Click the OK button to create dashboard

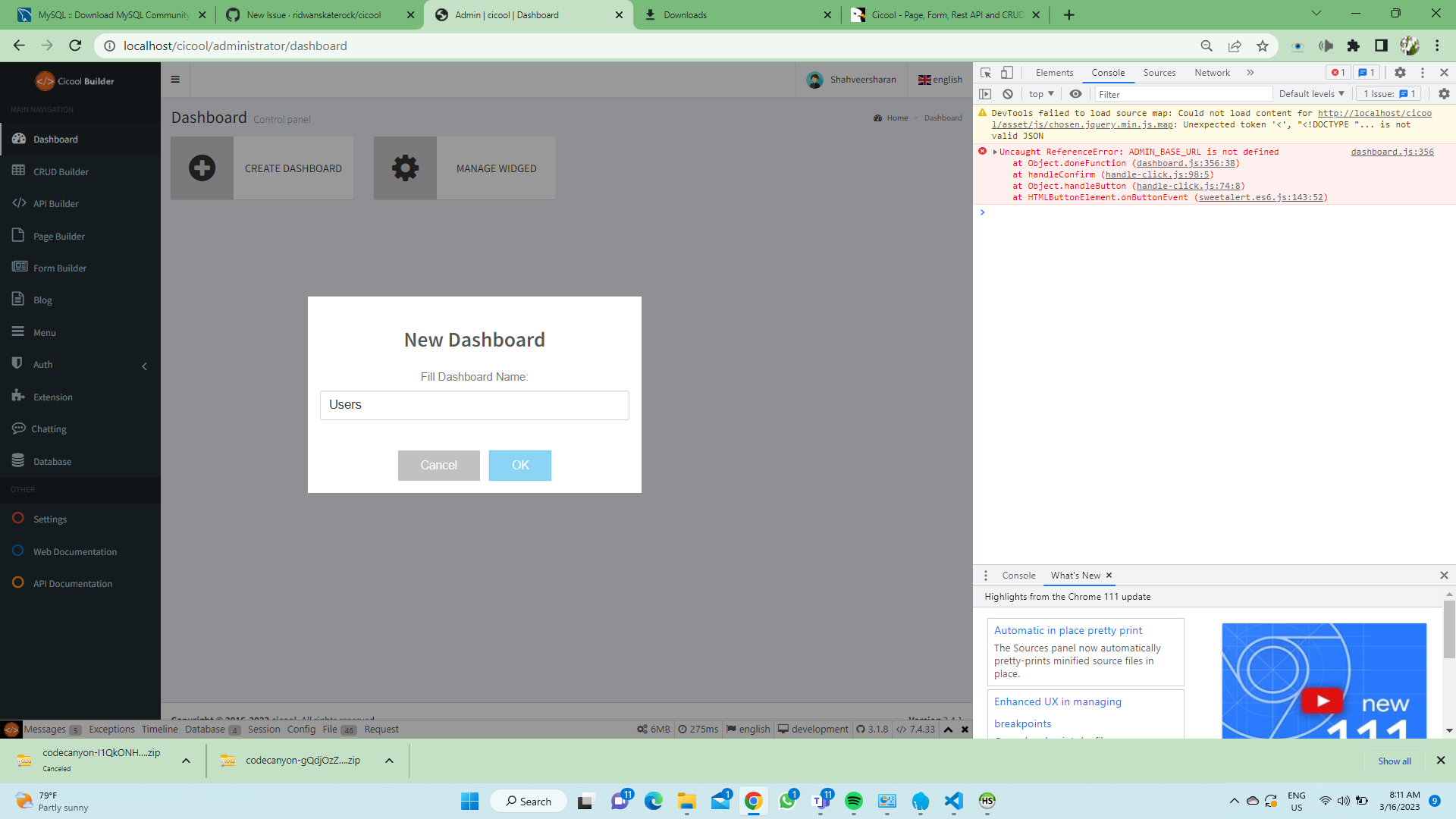point(519,465)
